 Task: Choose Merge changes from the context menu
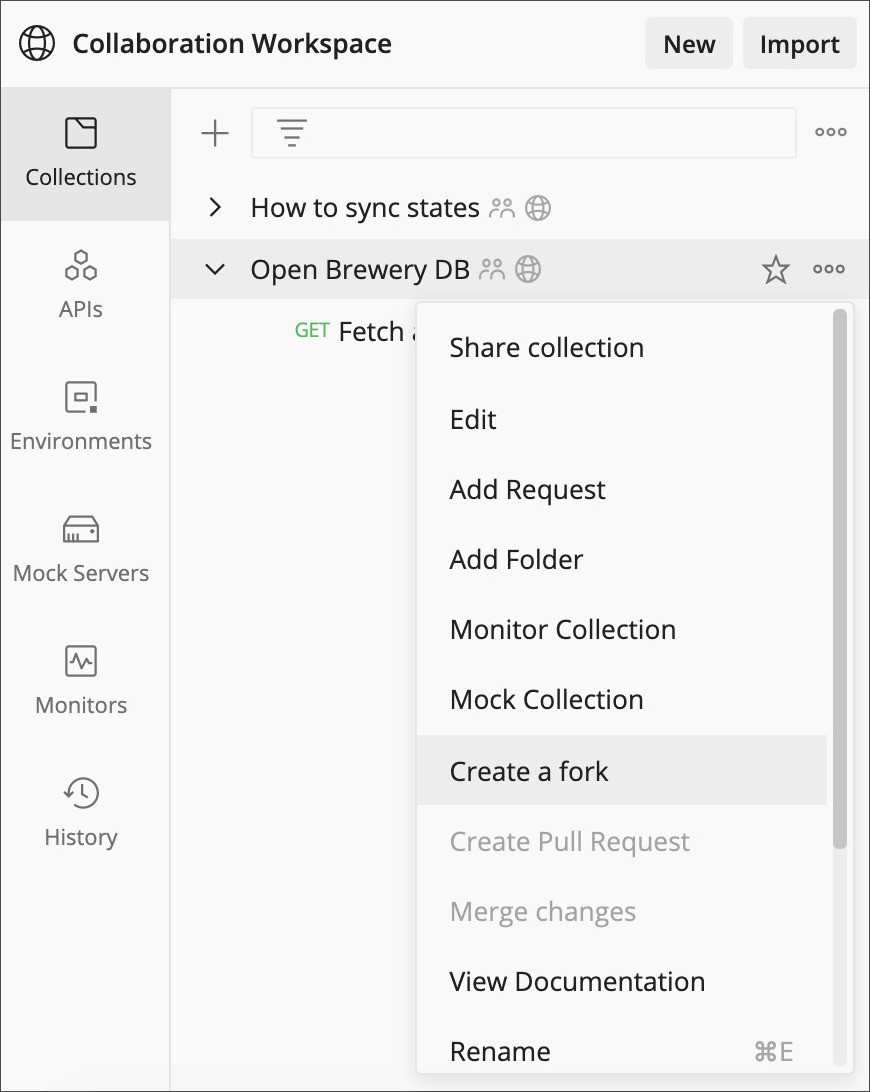pos(621,912)
